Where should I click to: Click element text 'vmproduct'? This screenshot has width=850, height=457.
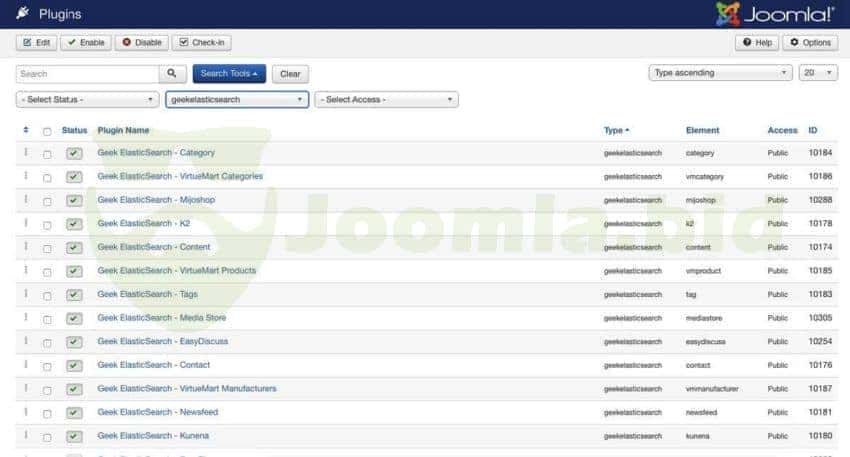pos(703,271)
